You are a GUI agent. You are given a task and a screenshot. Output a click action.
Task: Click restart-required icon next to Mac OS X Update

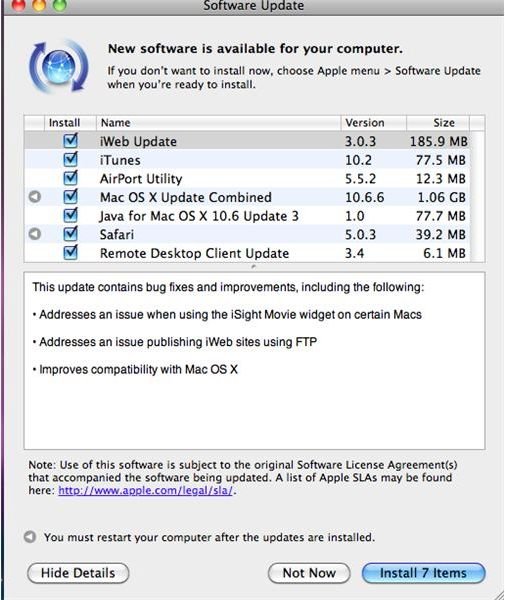click(x=35, y=197)
